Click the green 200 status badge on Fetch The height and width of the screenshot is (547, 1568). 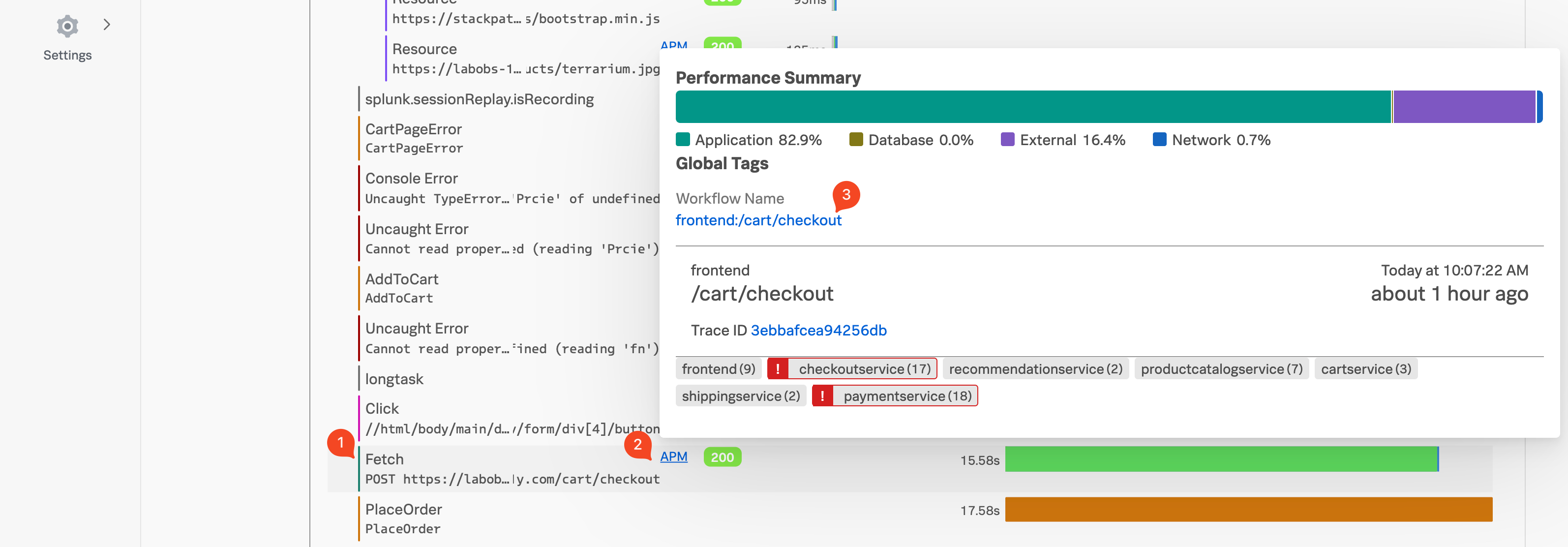tap(722, 457)
